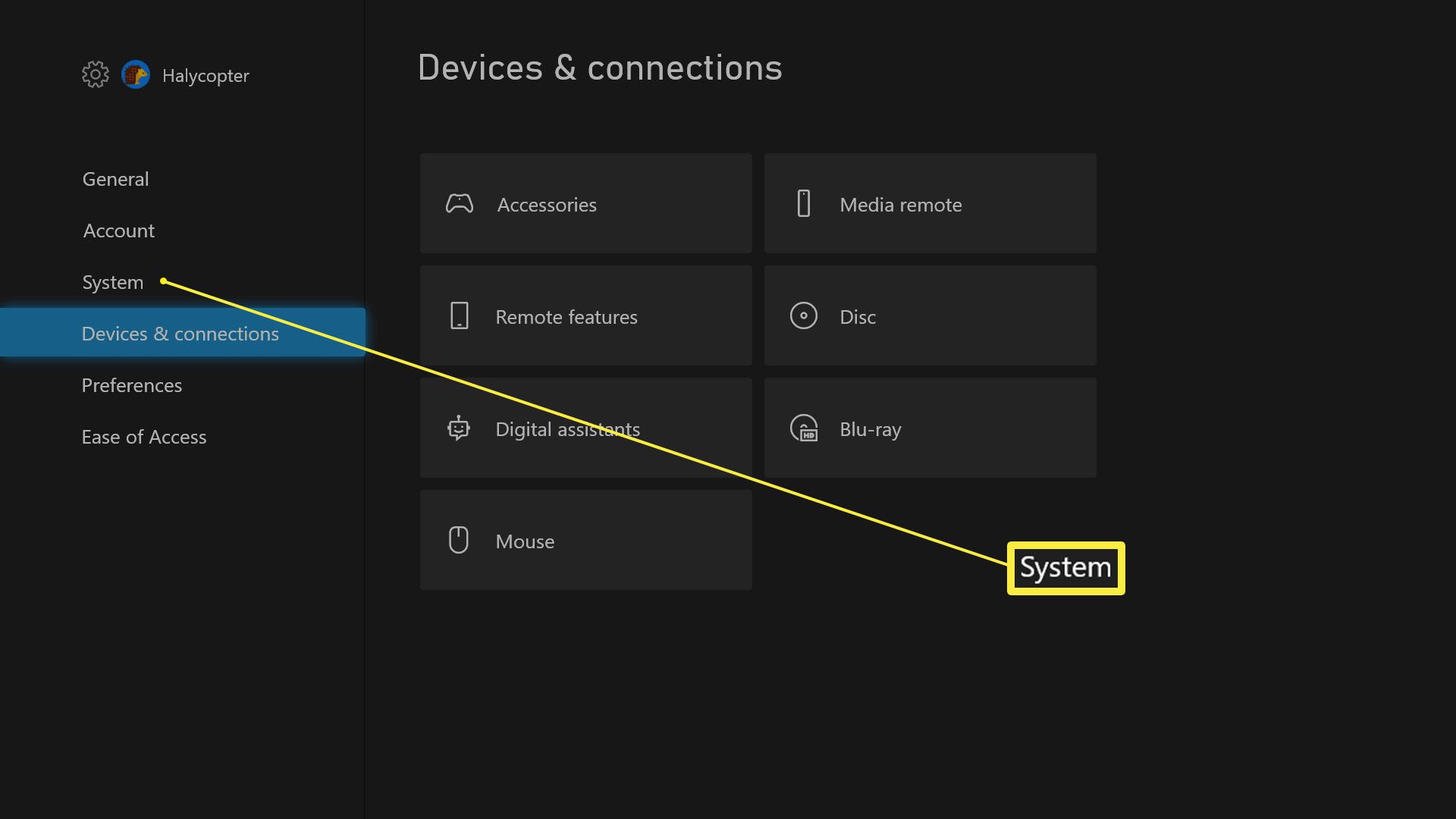Viewport: 1456px width, 819px height.
Task: Select System from sidebar
Action: click(112, 281)
